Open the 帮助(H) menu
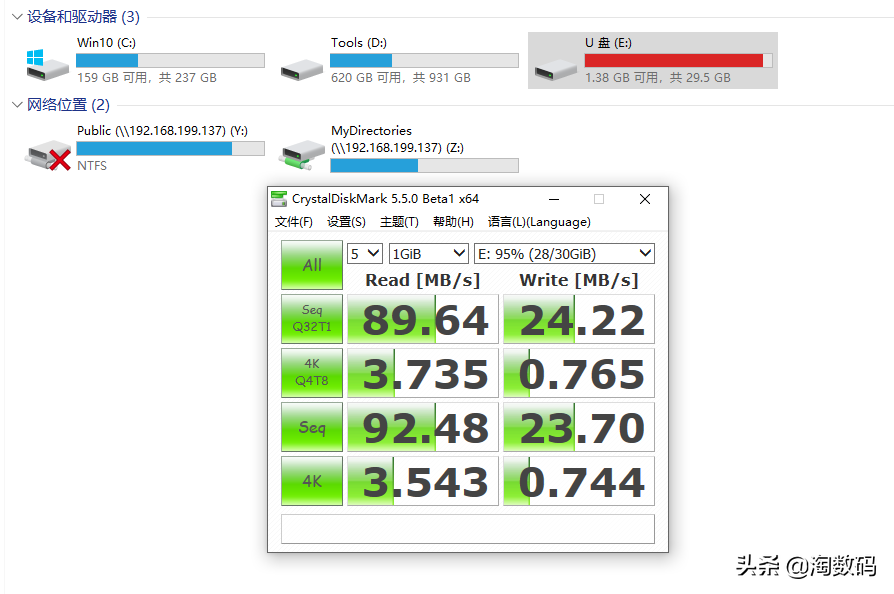 click(453, 222)
